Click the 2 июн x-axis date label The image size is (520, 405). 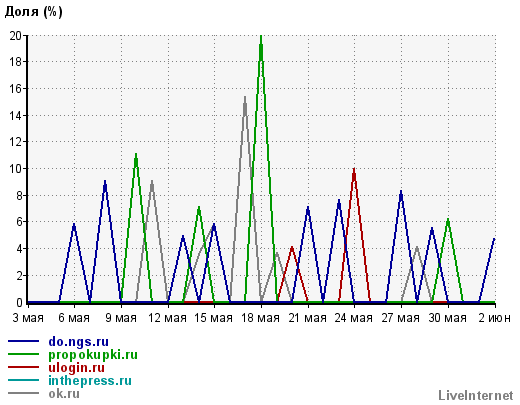[494, 318]
